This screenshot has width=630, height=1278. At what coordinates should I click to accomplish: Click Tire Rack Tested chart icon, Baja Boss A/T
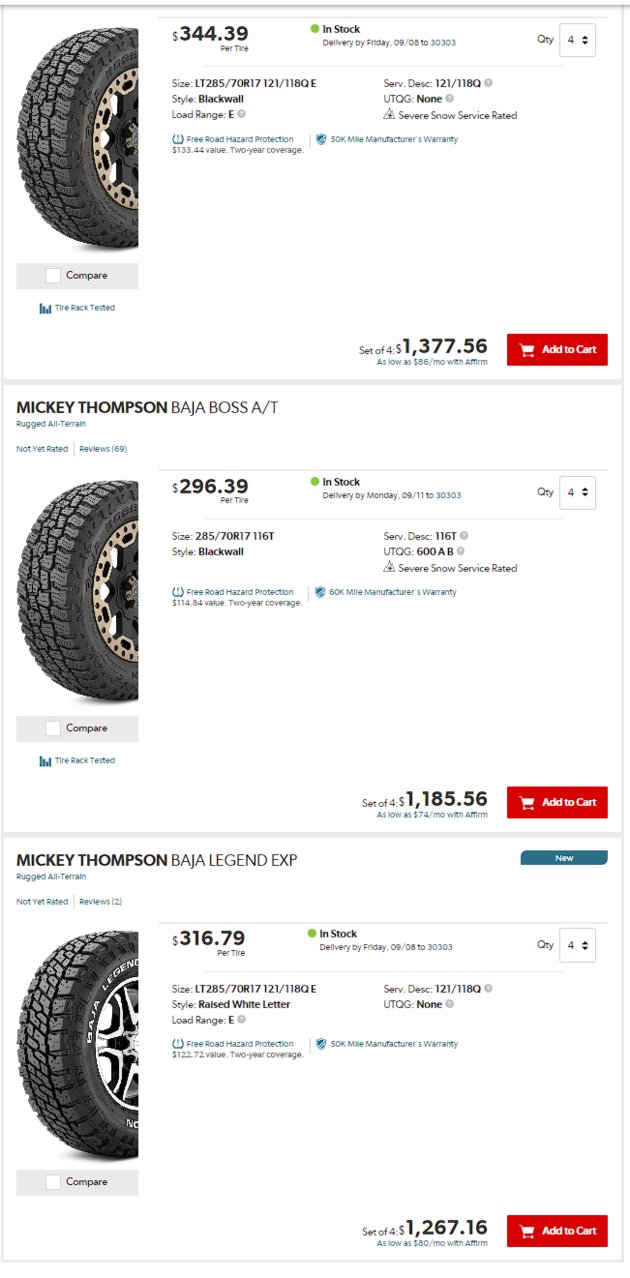point(45,761)
